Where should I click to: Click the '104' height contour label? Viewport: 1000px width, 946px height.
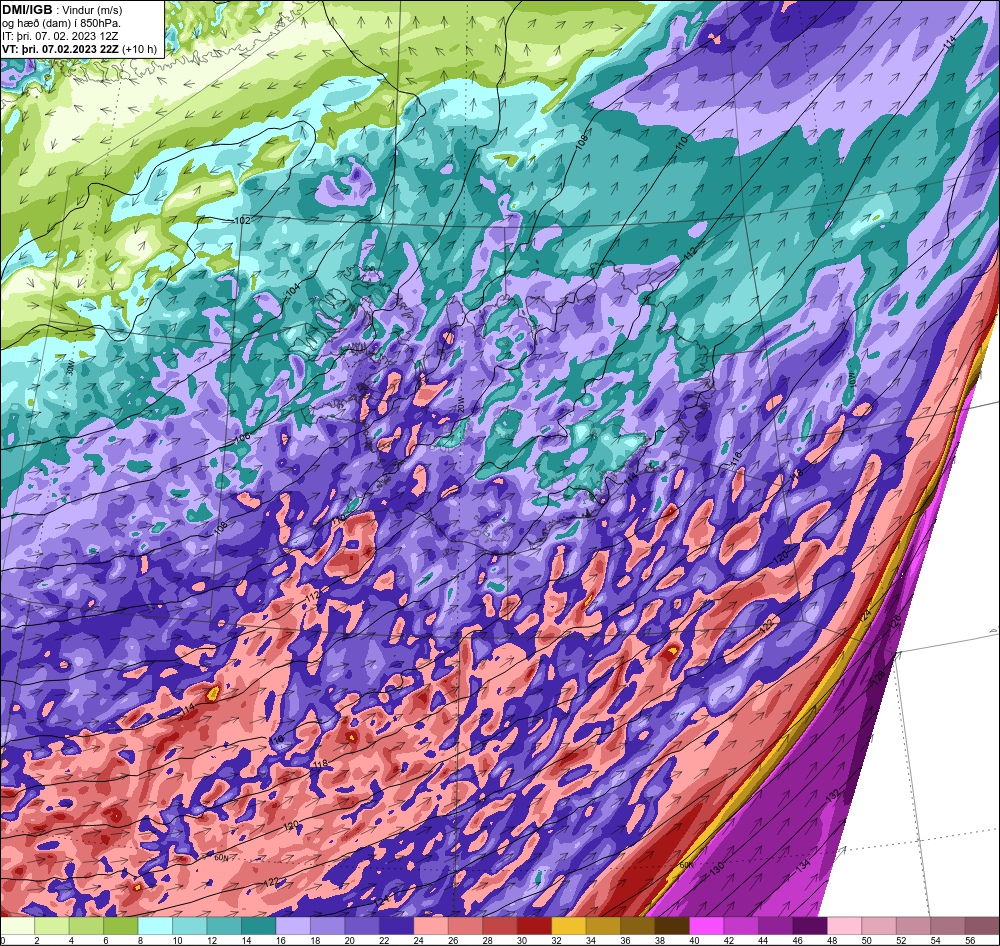293,289
